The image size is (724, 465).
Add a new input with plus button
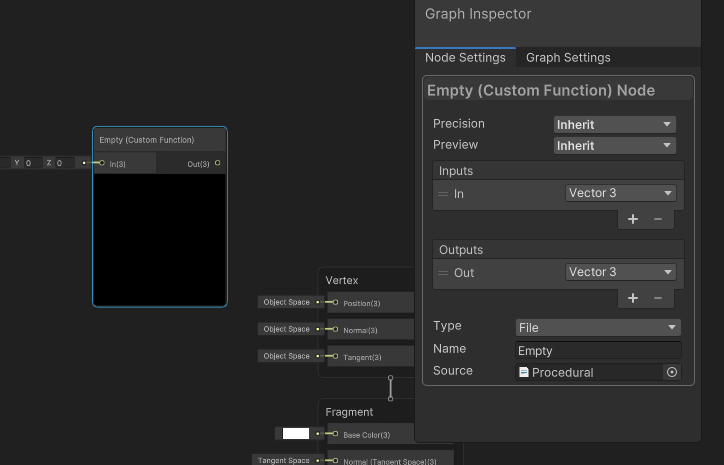click(x=633, y=219)
